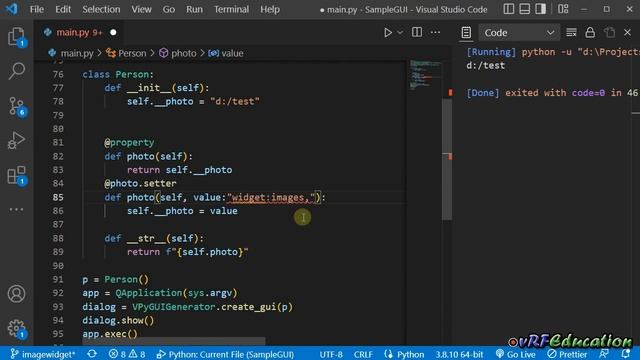Select Python 3.8.10 64-bit interpreter

[x=459, y=354]
